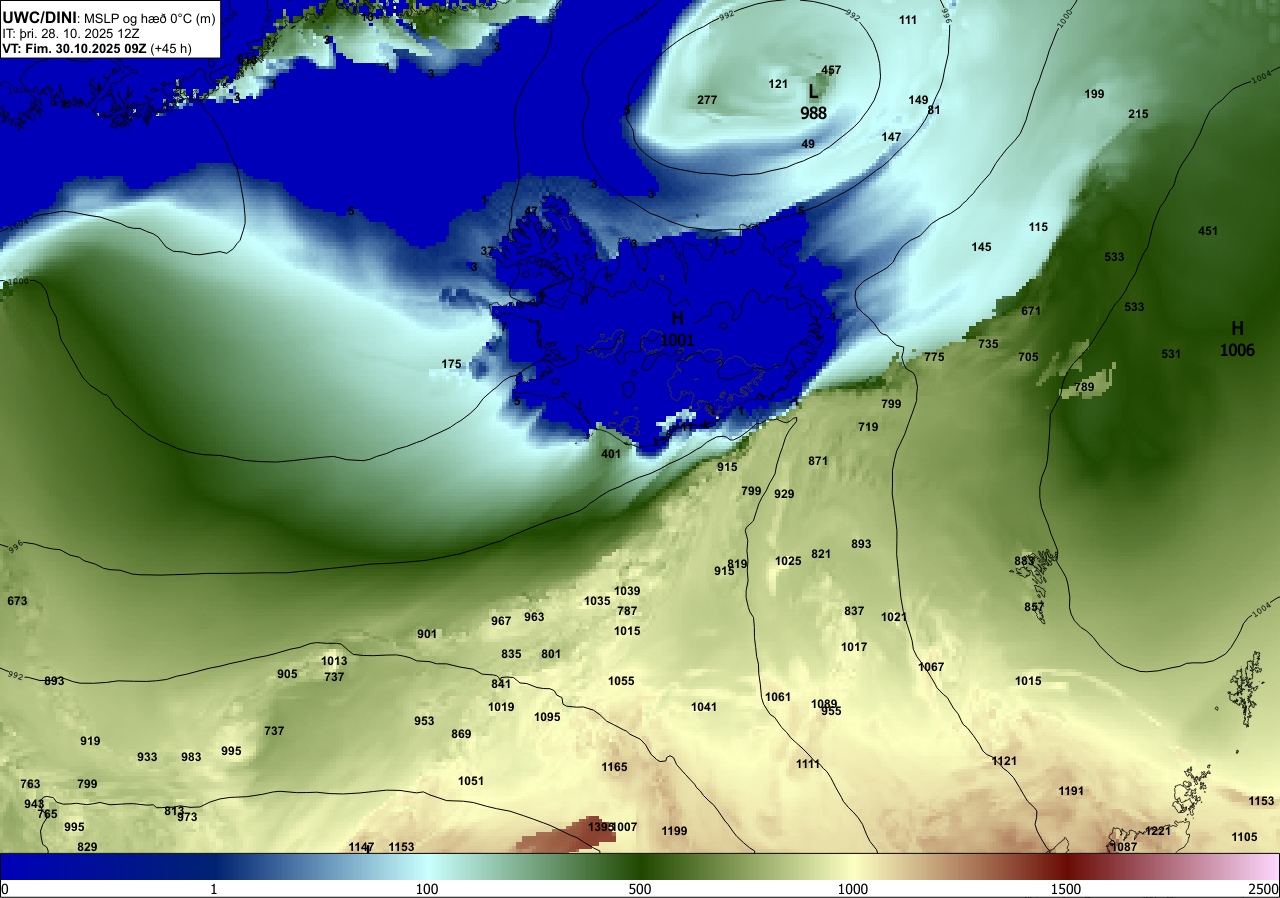Screen dimensions: 1280x898
Task: Click the 451 height value
Action: coord(1208,231)
